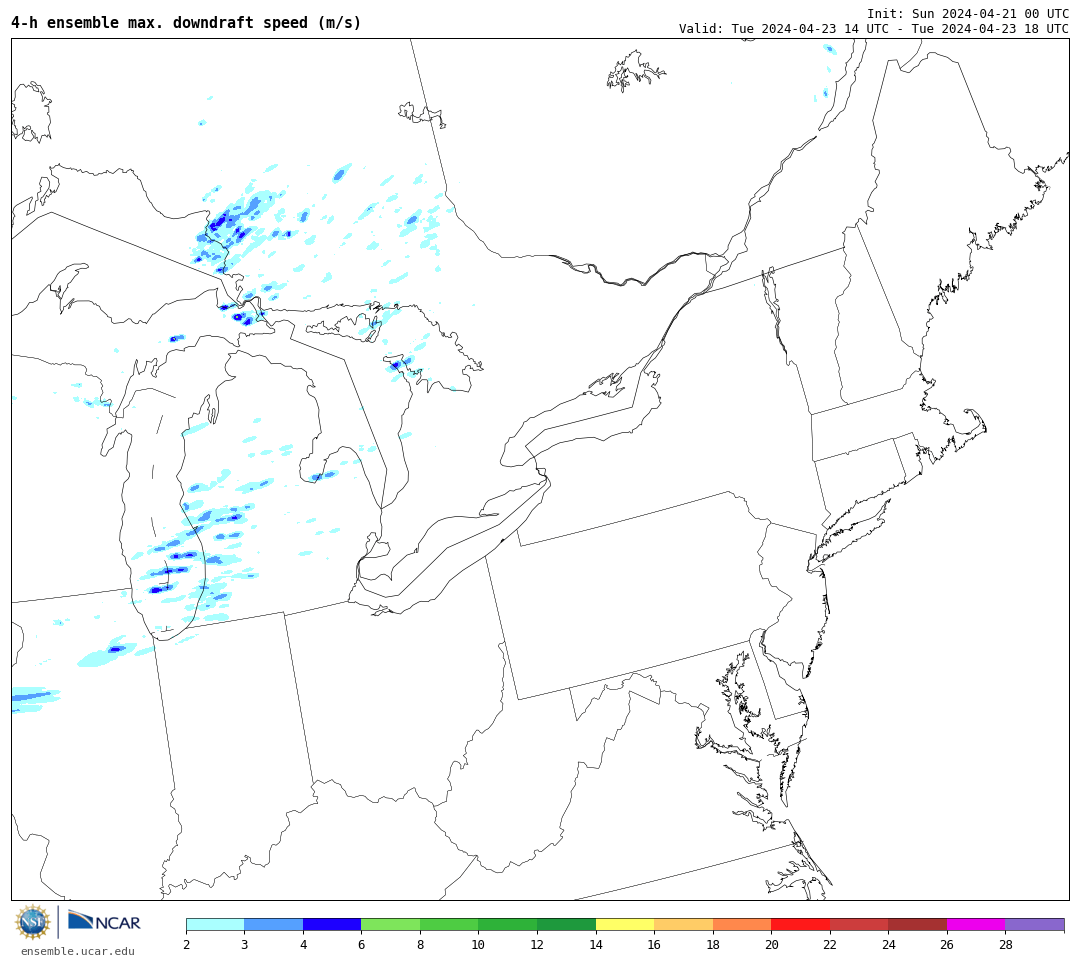Click the medium blue 3-4 colorbar segment
Screen dimensions: 1080x963
tap(273, 924)
